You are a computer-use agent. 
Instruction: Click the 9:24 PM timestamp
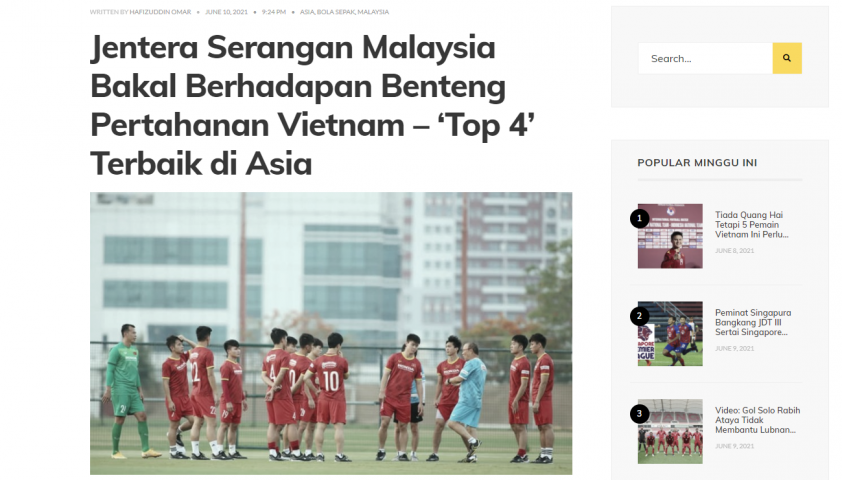click(274, 12)
